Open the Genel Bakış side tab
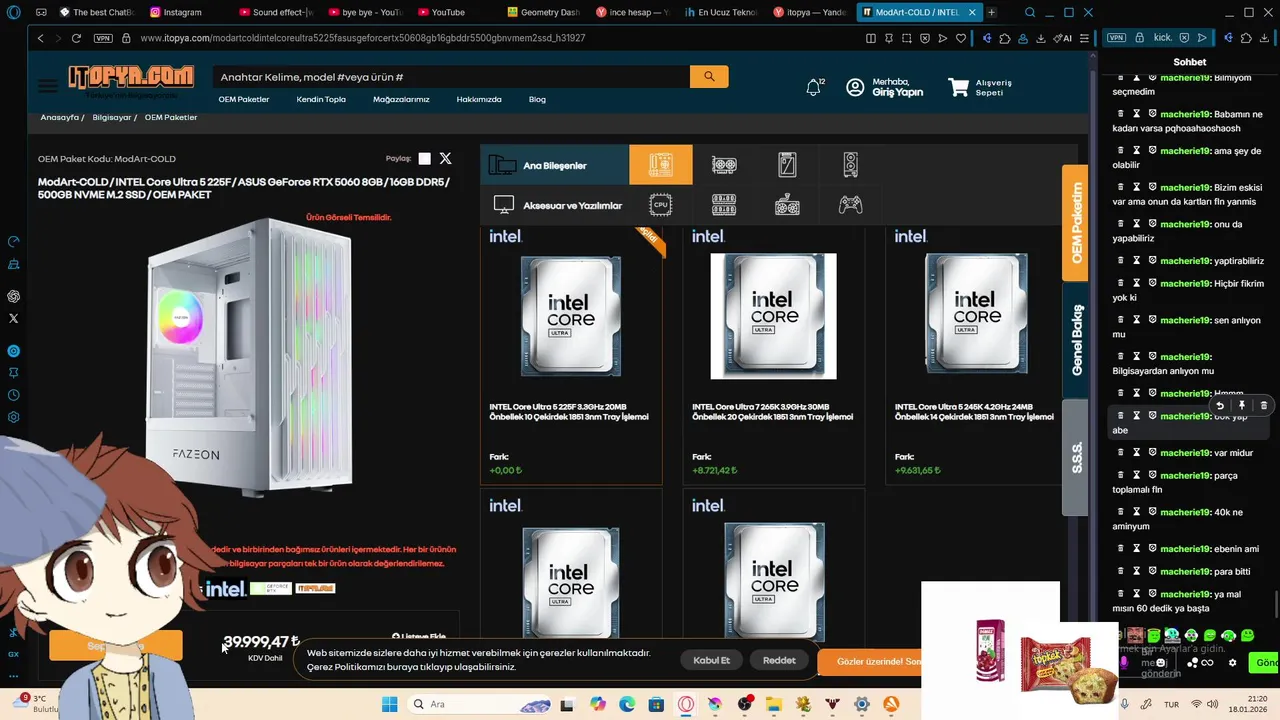 click(1076, 340)
